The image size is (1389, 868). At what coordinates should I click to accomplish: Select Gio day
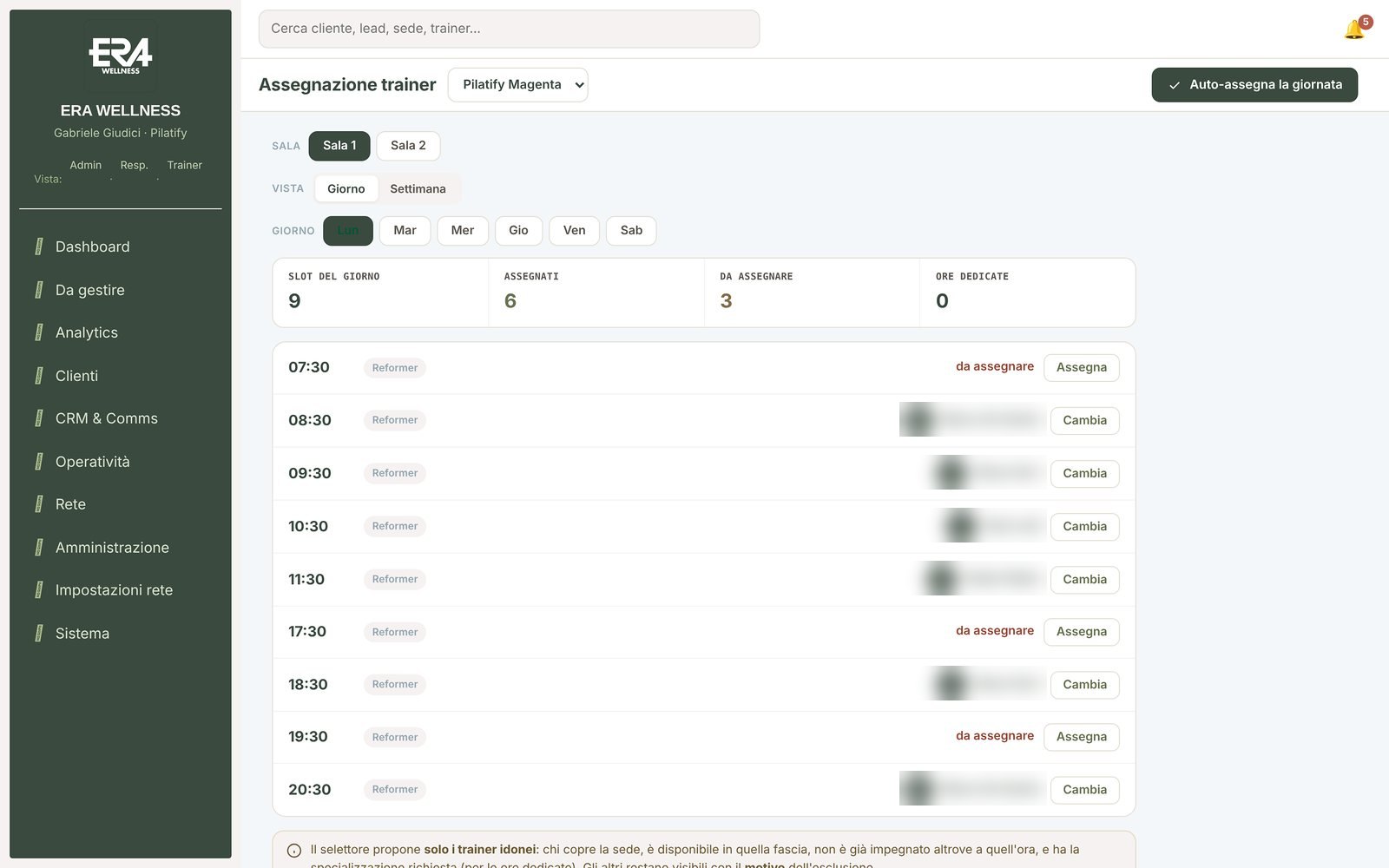(518, 231)
